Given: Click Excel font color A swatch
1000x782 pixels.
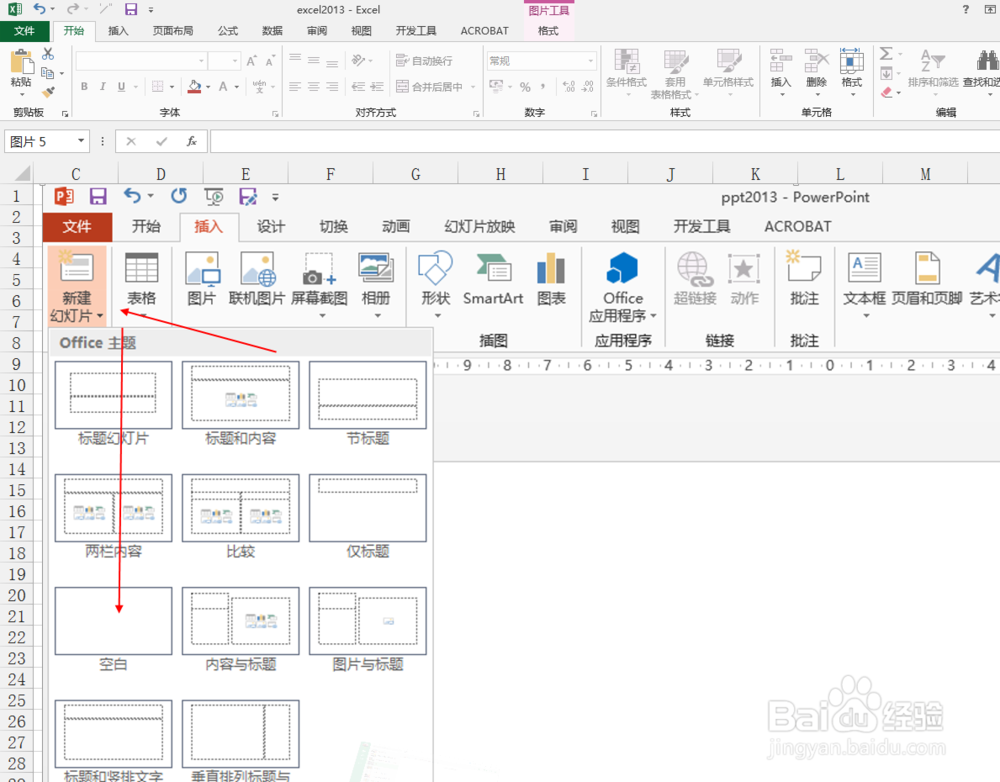Looking at the screenshot, I should 223,87.
